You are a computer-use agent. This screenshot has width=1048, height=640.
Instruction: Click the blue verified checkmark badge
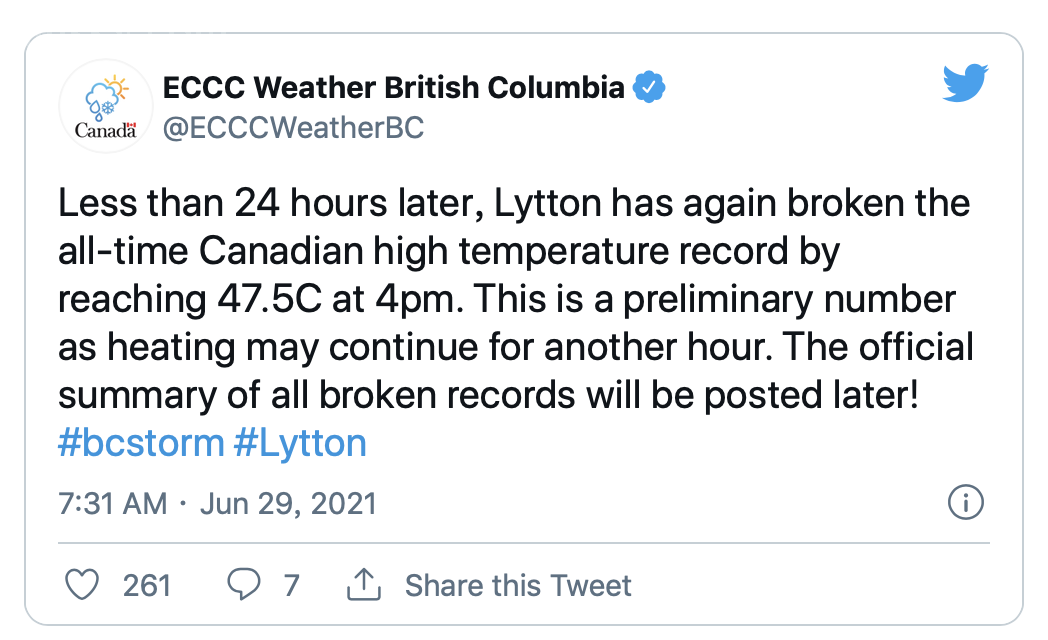point(650,88)
